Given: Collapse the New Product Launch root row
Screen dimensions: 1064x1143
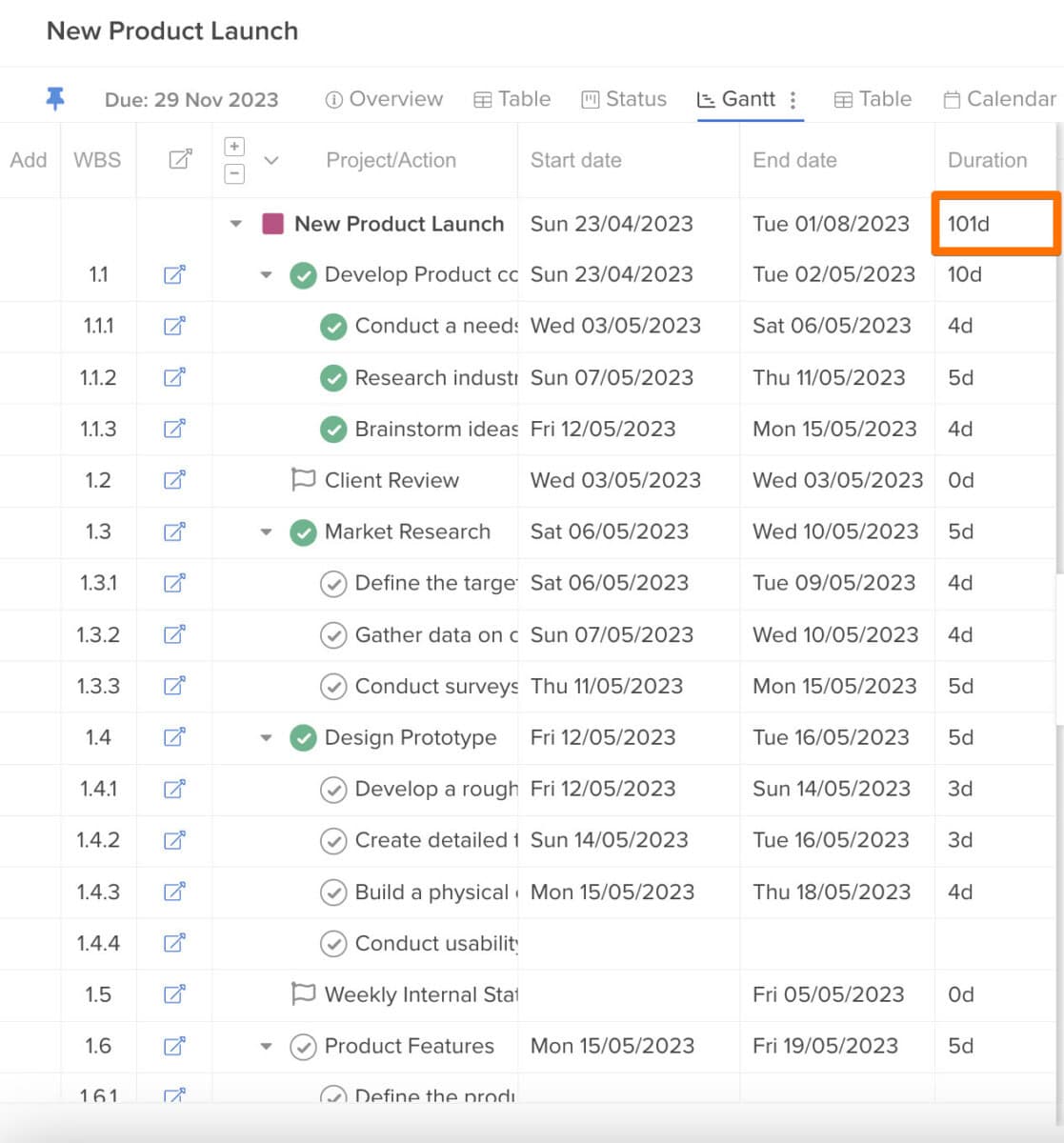Looking at the screenshot, I should (236, 225).
